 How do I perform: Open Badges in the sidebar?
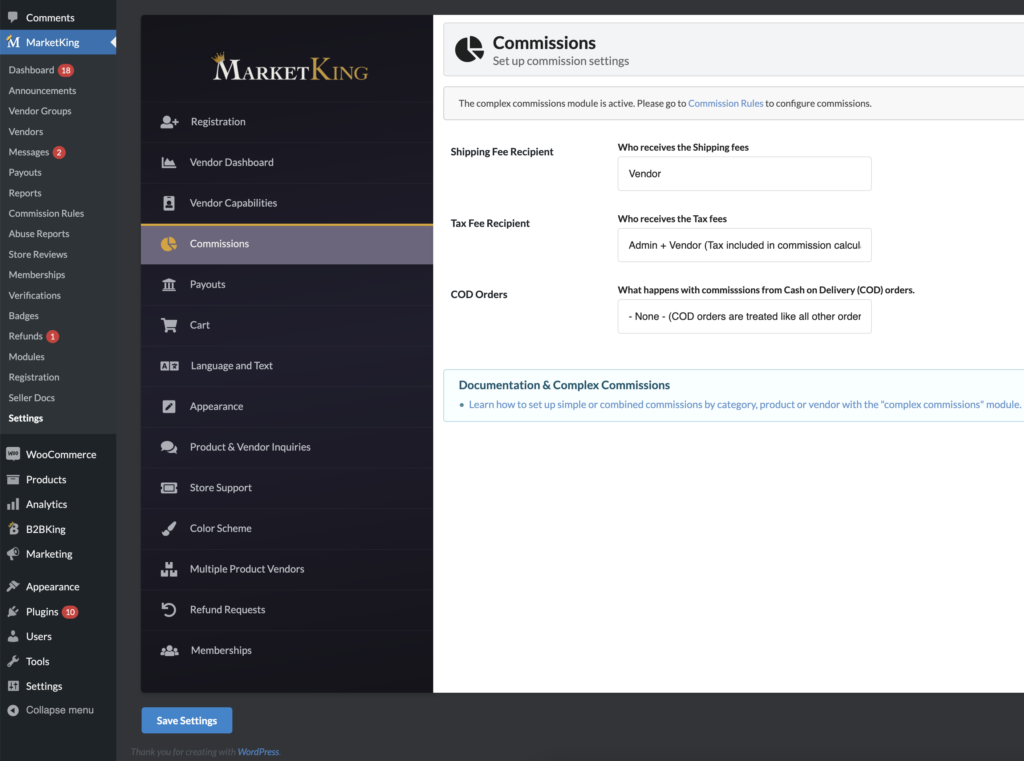(x=24, y=316)
